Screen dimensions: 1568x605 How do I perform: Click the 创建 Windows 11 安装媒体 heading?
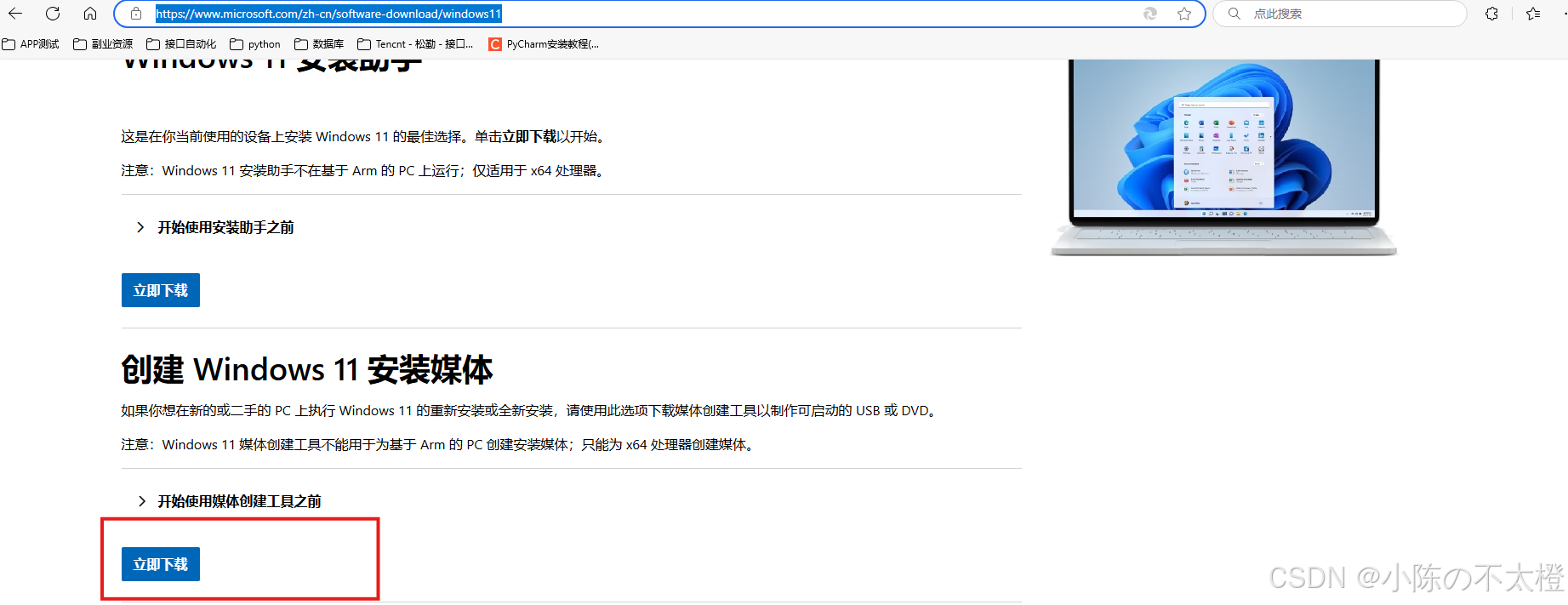[307, 370]
